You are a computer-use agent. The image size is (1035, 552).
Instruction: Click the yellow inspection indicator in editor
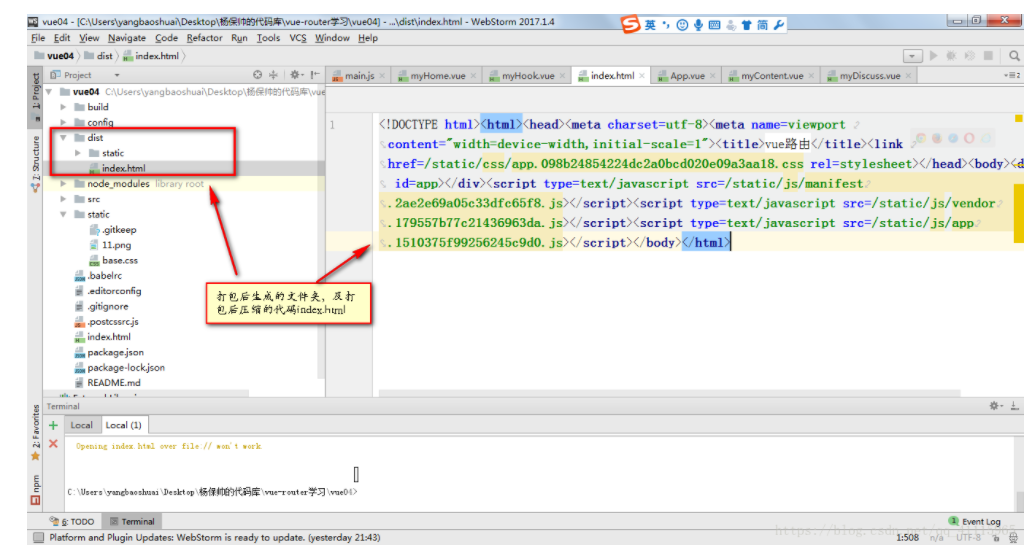1018,119
